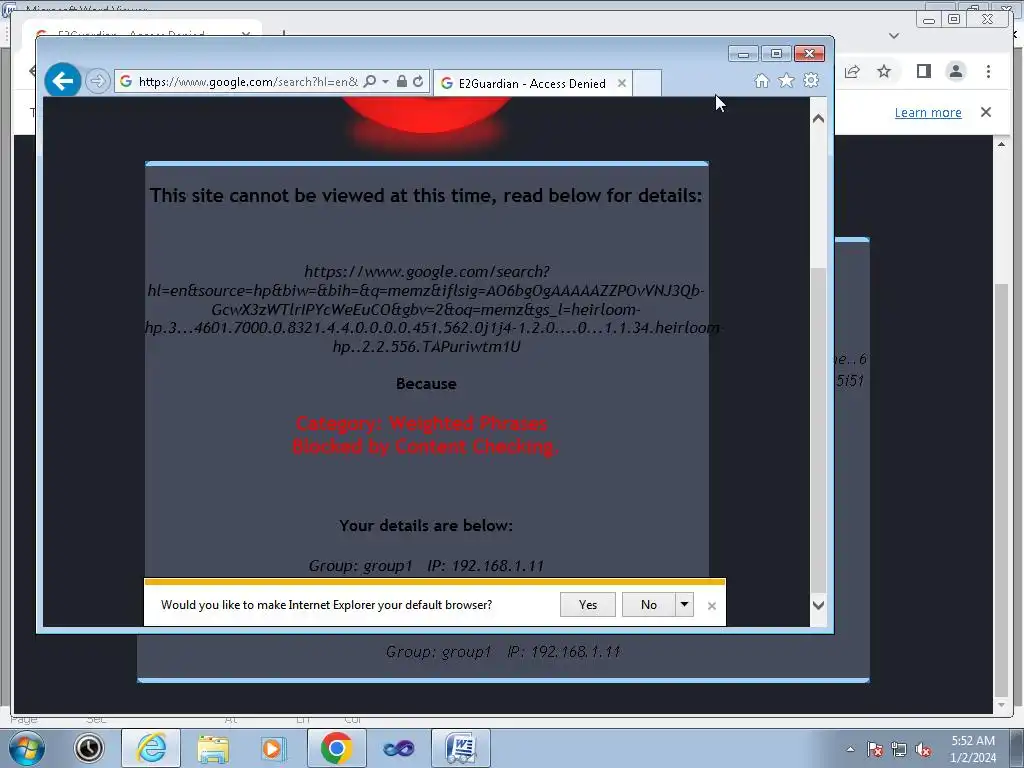Image resolution: width=1024 pixels, height=768 pixels.
Task: Click Yes to make IE default browser
Action: point(588,605)
